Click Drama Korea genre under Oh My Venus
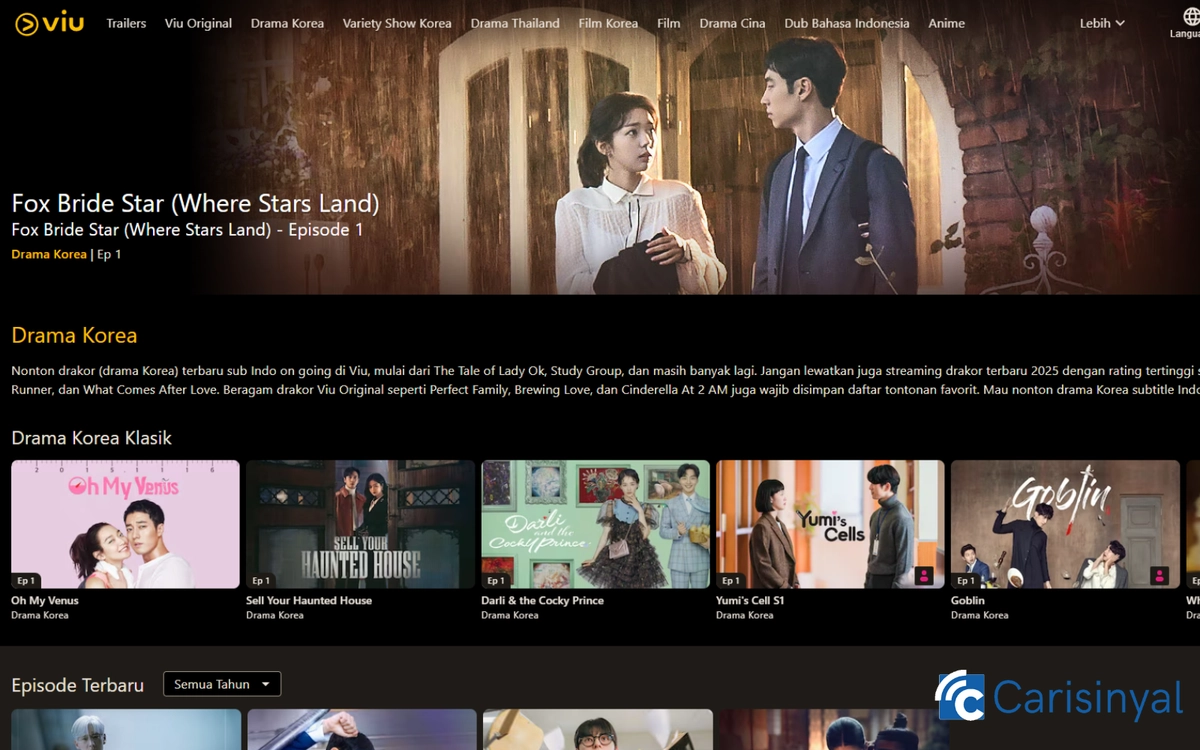The width and height of the screenshot is (1200, 750). (40, 615)
